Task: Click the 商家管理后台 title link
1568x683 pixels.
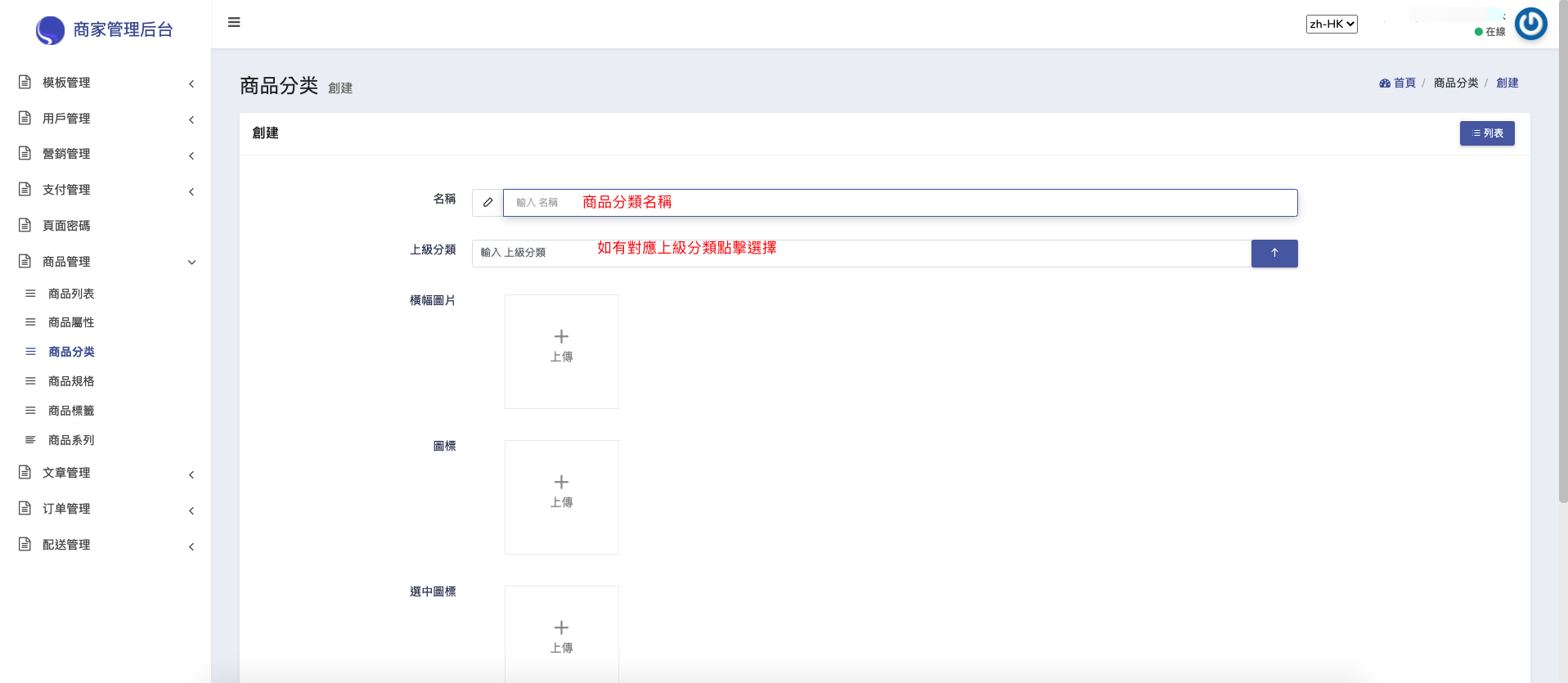Action: coord(123,30)
